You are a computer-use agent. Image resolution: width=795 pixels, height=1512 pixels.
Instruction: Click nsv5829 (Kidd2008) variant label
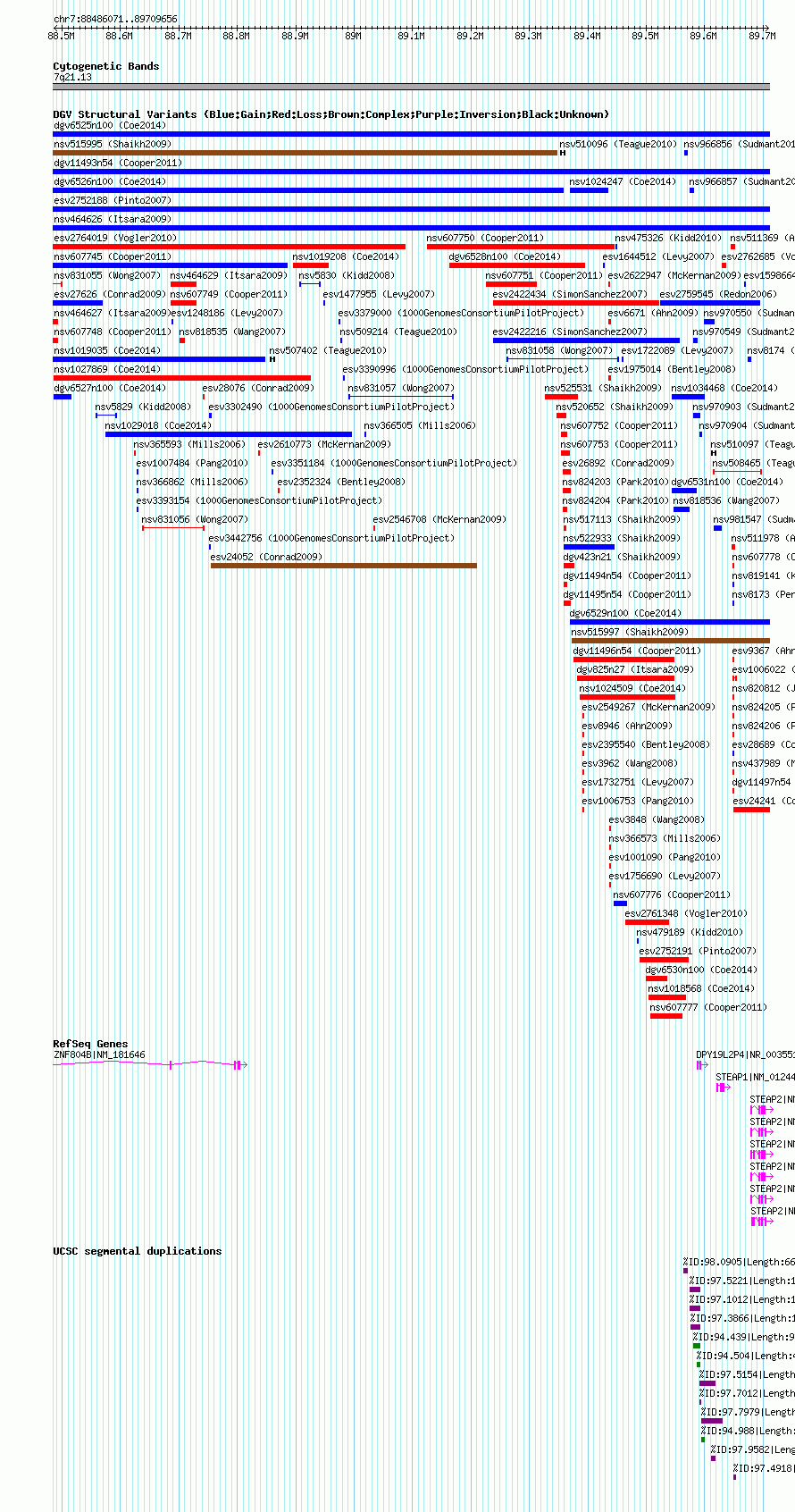[143, 407]
